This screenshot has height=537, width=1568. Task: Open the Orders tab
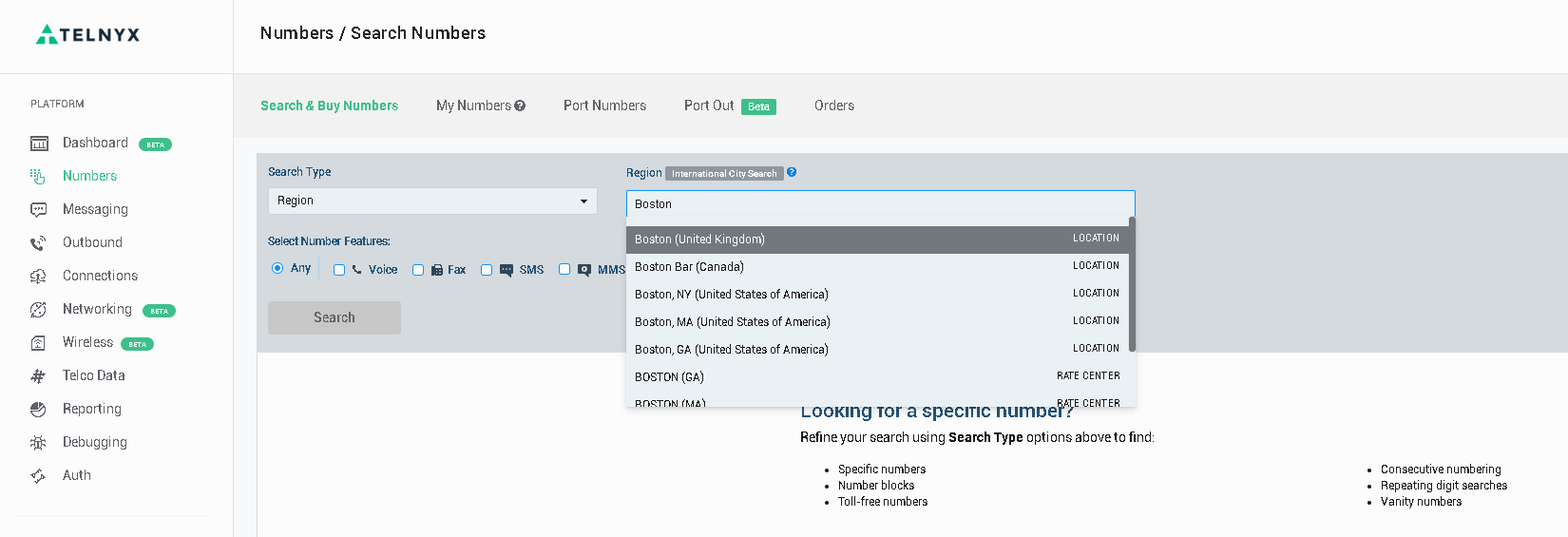coord(834,105)
